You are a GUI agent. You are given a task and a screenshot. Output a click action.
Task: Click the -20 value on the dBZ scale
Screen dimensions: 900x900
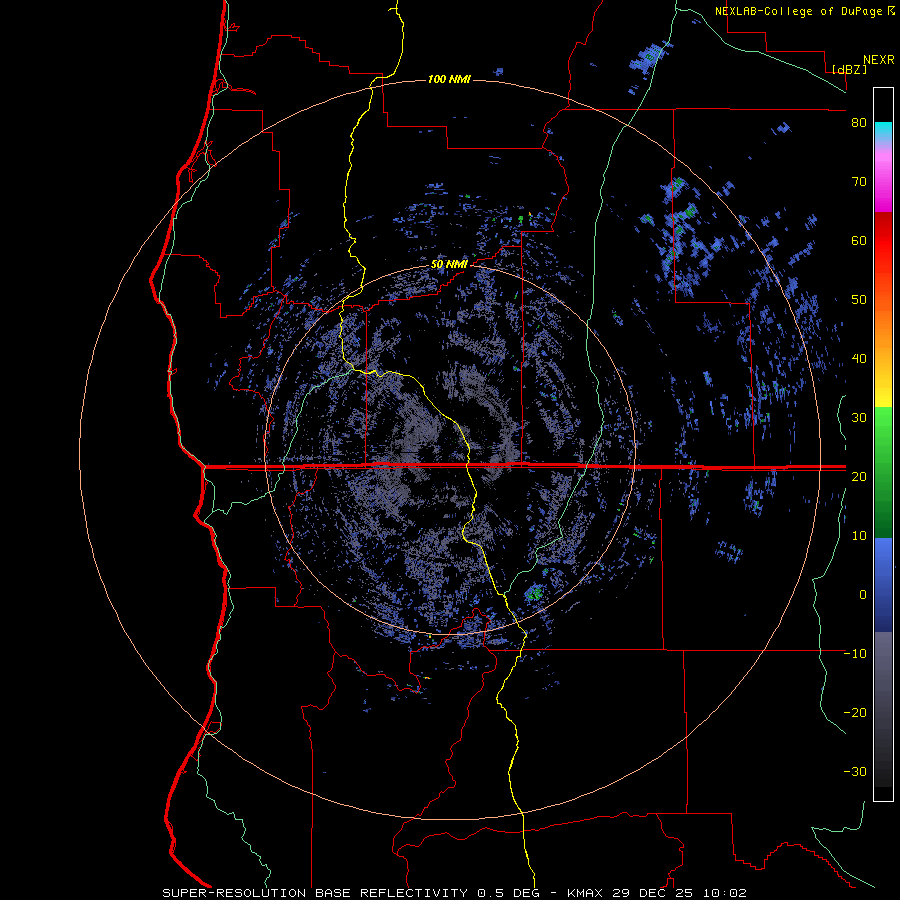pos(856,712)
